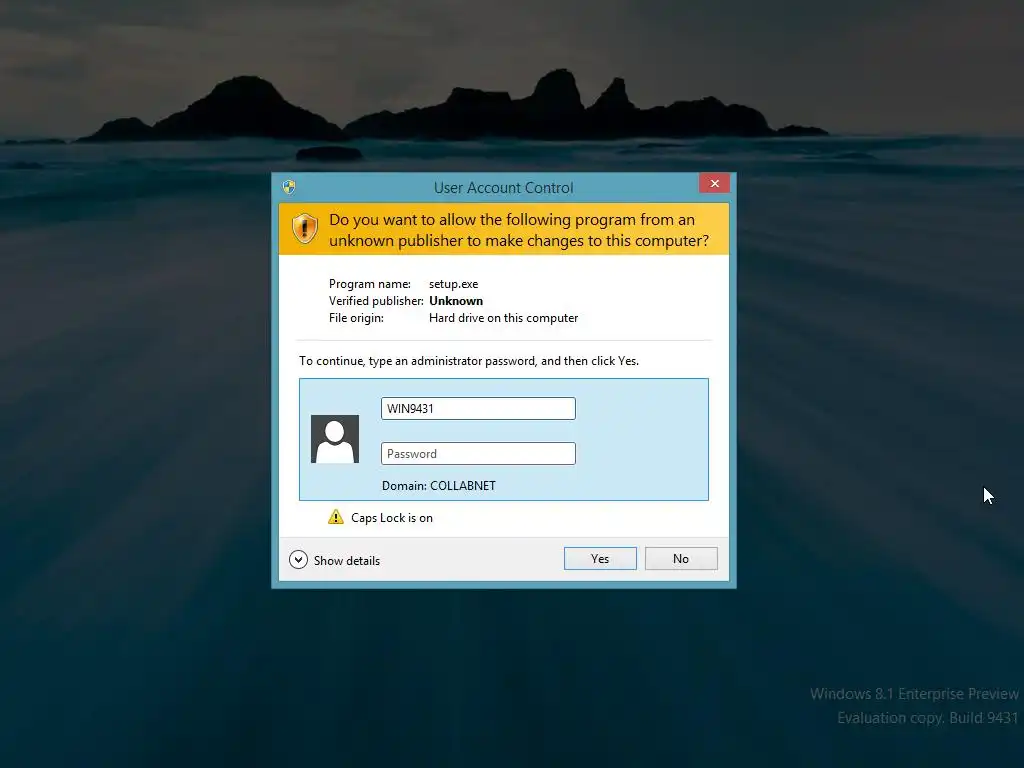Click the 'User Account Control' title text

[x=504, y=188]
